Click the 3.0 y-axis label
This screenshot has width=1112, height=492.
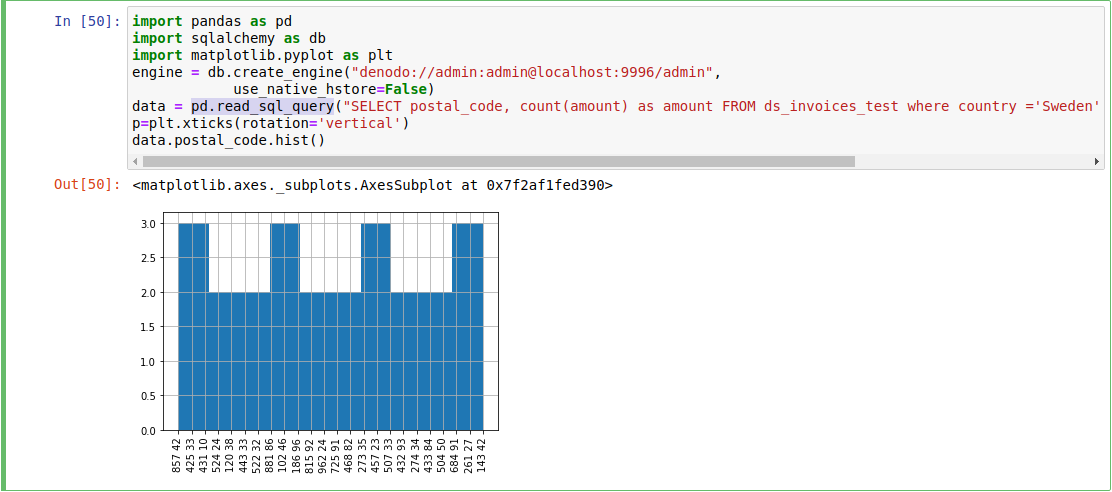(150, 224)
